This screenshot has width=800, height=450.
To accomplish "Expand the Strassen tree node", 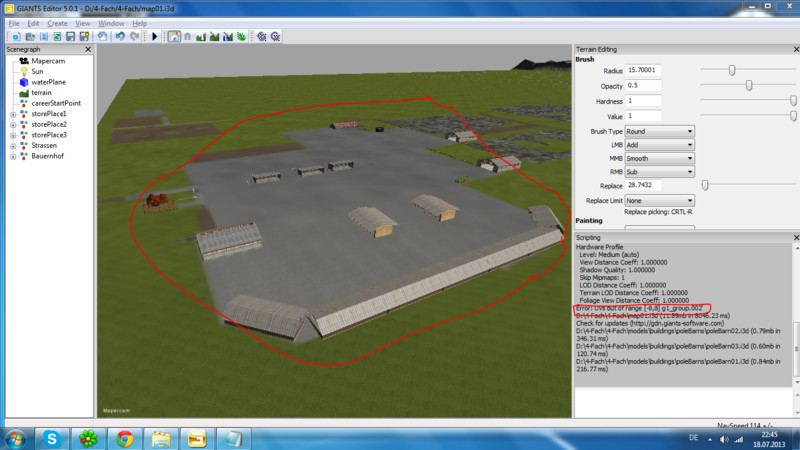I will click(13, 146).
